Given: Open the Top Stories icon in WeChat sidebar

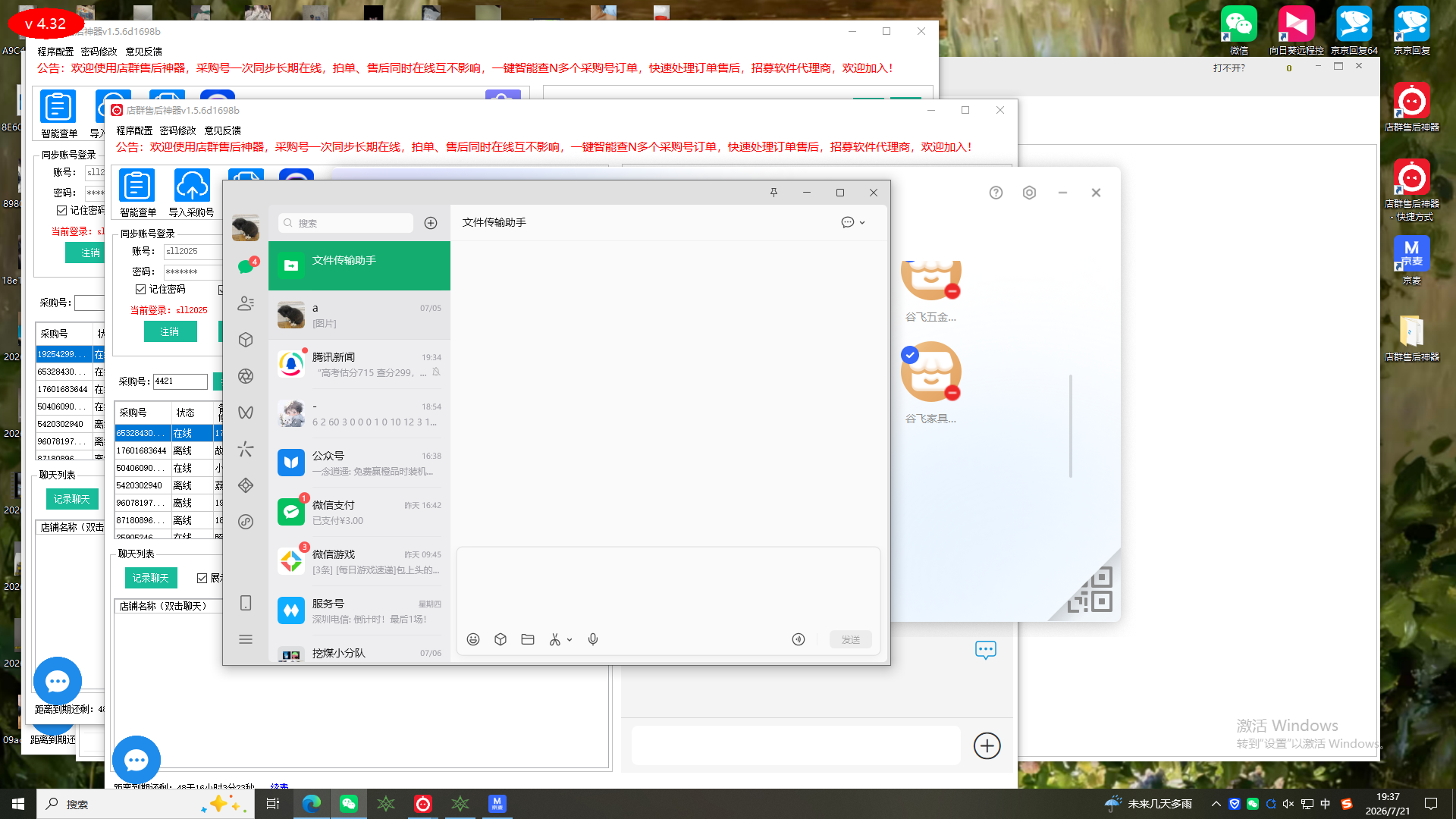Looking at the screenshot, I should 246,449.
